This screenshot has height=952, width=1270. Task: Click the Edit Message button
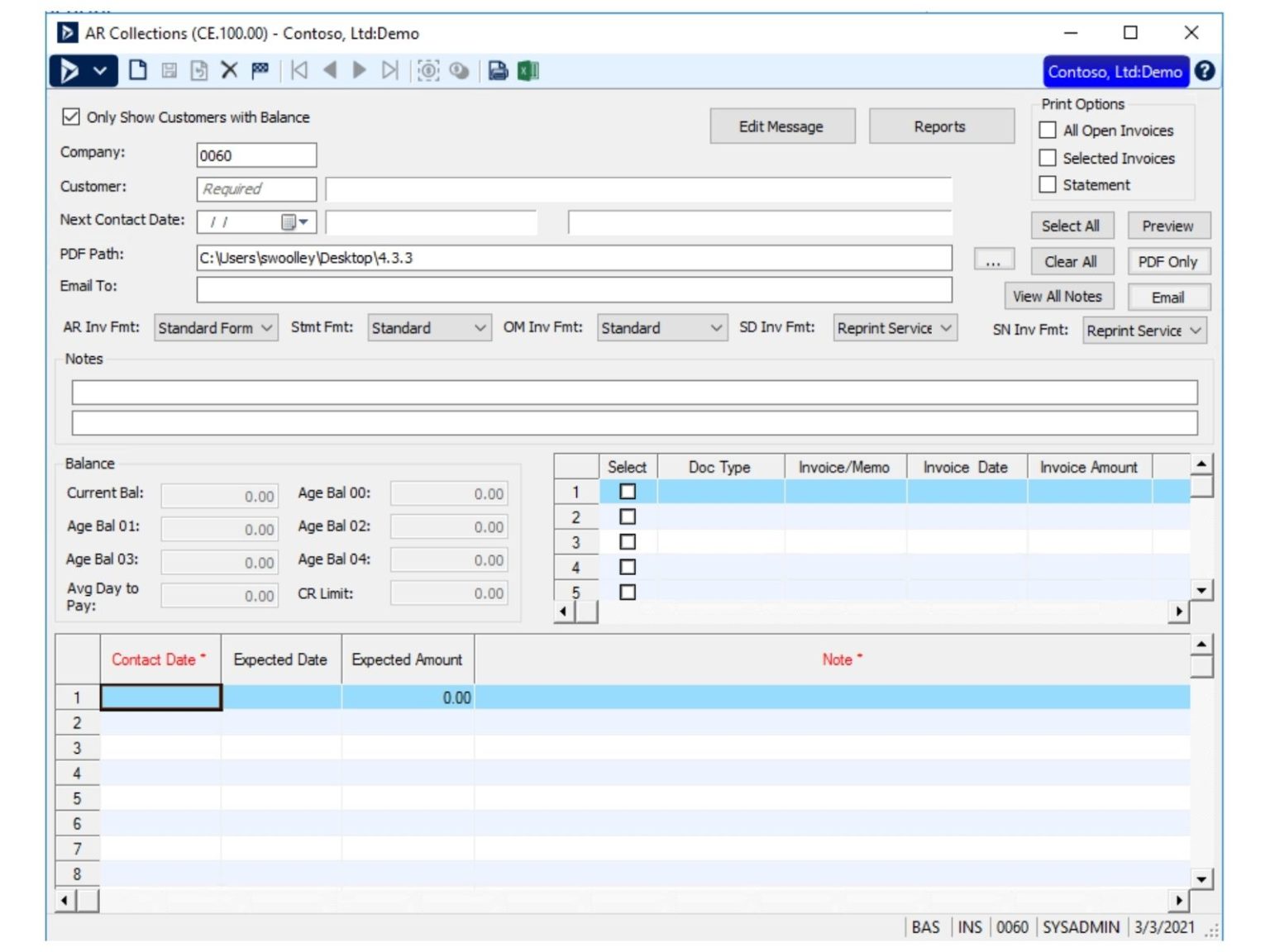tap(781, 126)
